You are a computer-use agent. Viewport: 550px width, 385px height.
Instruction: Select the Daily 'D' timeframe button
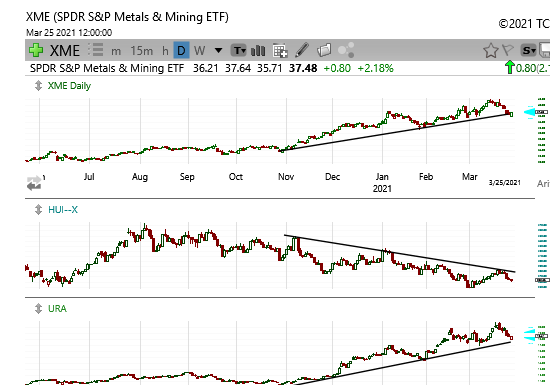pyautogui.click(x=181, y=50)
